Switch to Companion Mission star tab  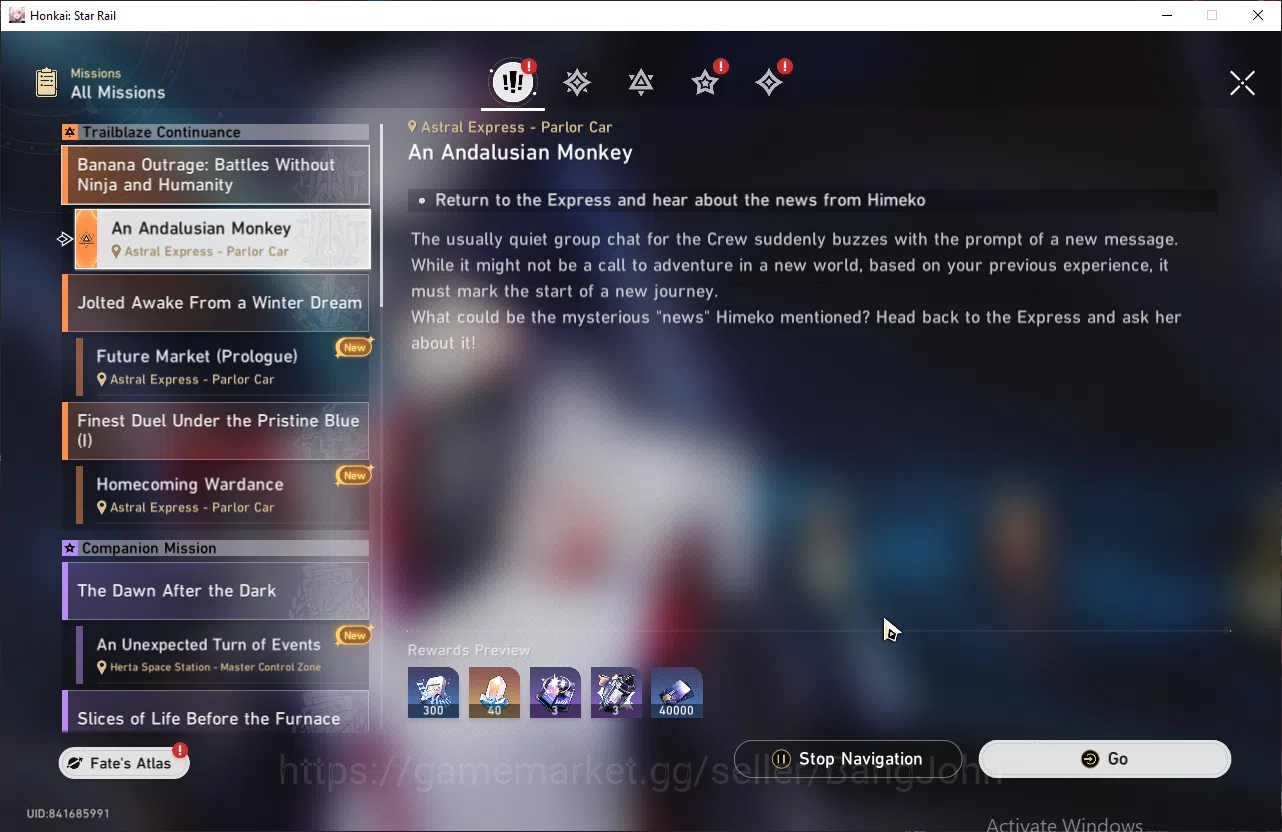(705, 83)
